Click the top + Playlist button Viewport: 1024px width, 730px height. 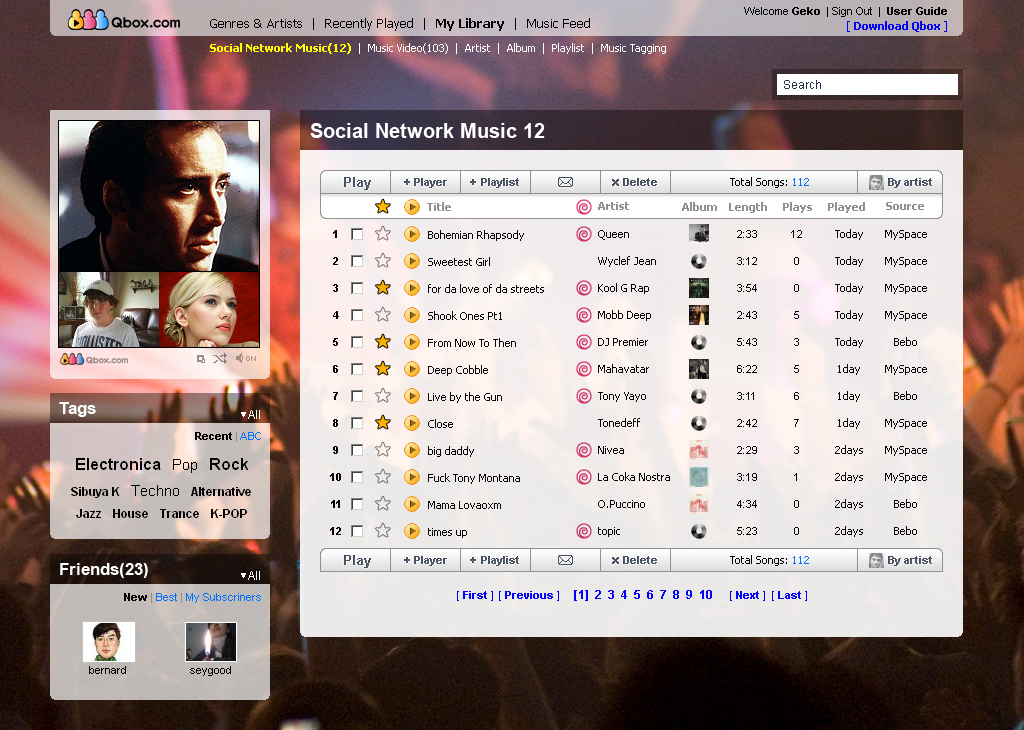[495, 182]
